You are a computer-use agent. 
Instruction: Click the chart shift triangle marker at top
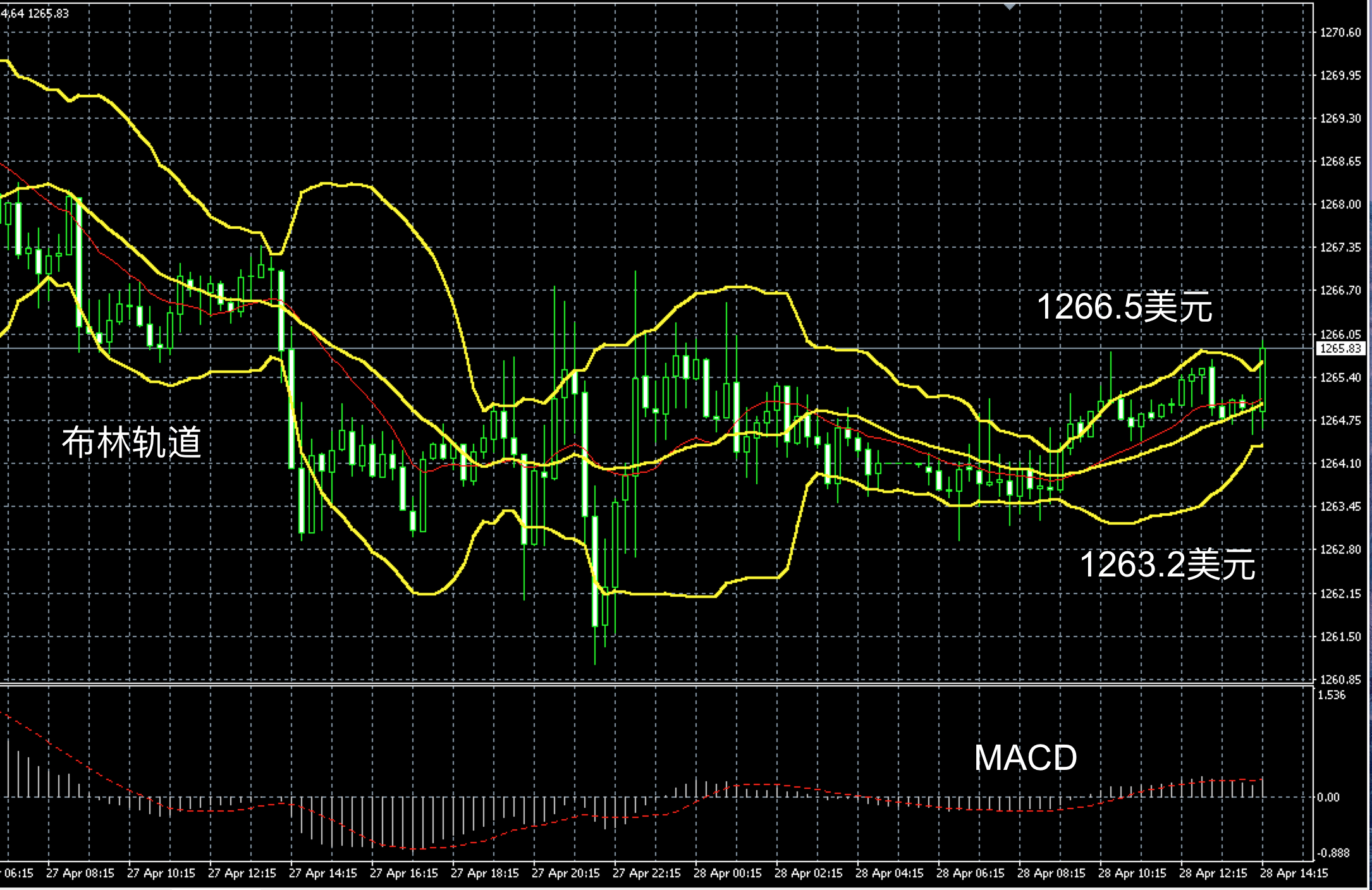(x=1010, y=6)
